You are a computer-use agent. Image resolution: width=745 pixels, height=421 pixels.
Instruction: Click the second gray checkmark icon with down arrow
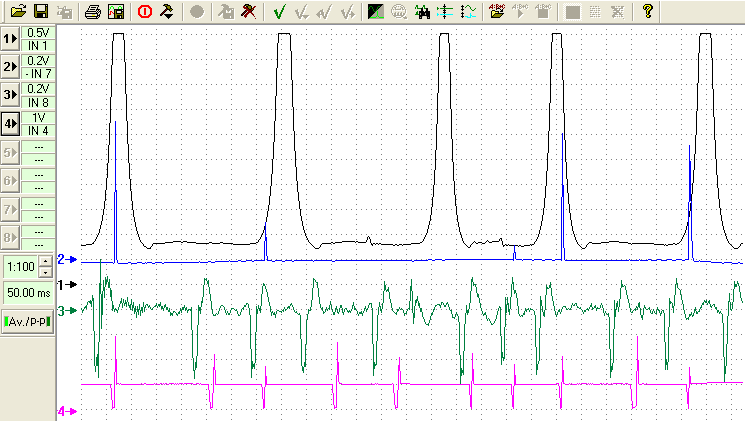point(302,11)
